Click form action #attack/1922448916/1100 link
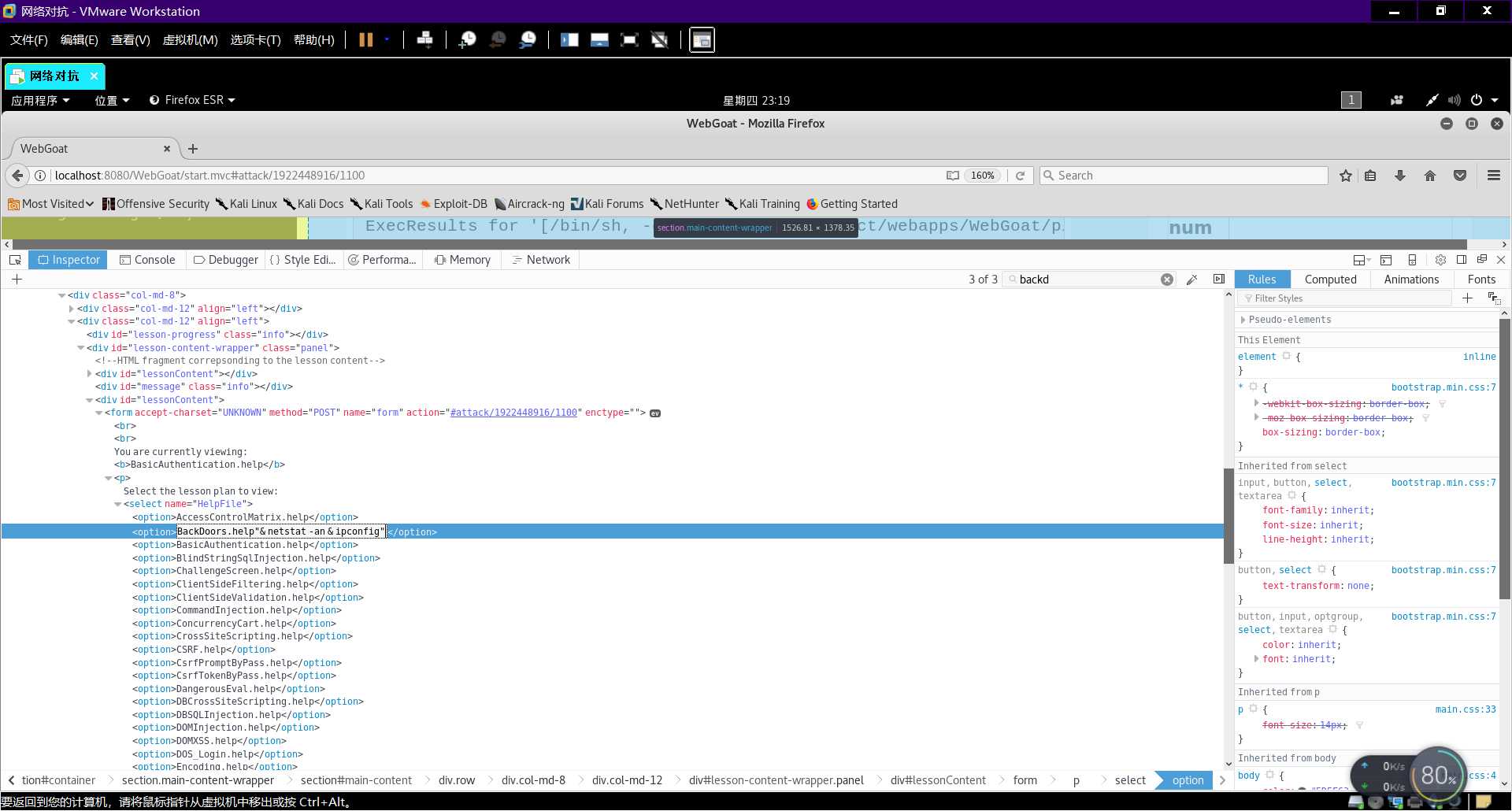 click(x=513, y=413)
